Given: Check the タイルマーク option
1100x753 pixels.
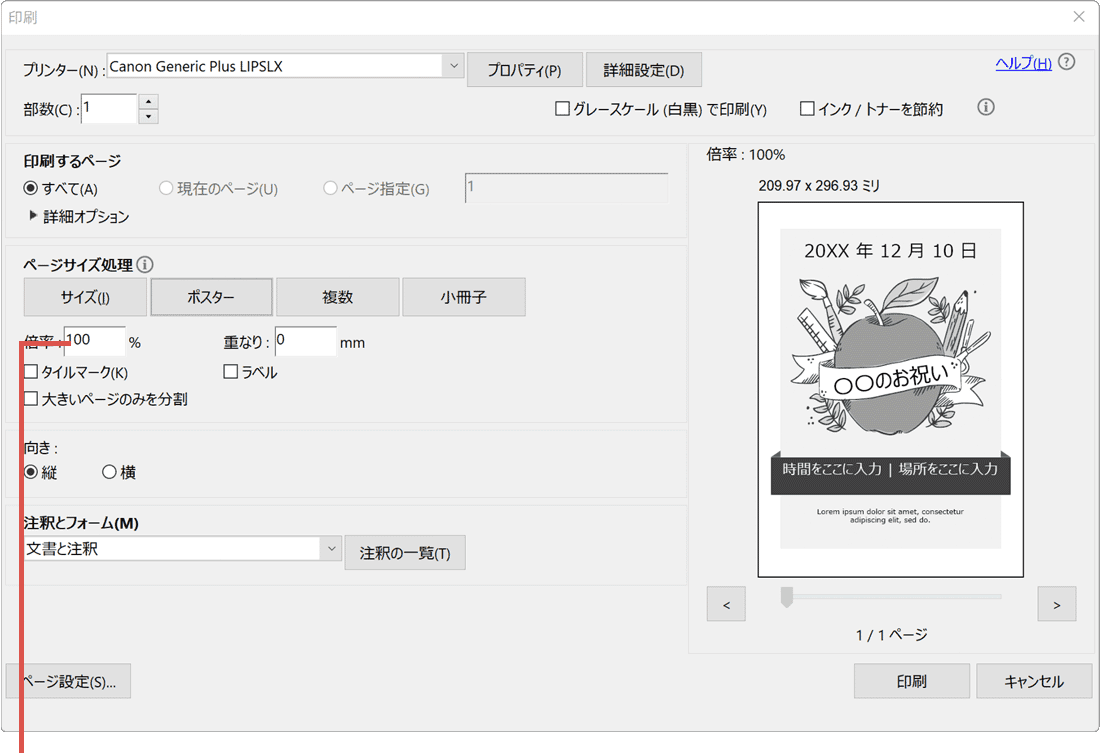Looking at the screenshot, I should tap(30, 371).
